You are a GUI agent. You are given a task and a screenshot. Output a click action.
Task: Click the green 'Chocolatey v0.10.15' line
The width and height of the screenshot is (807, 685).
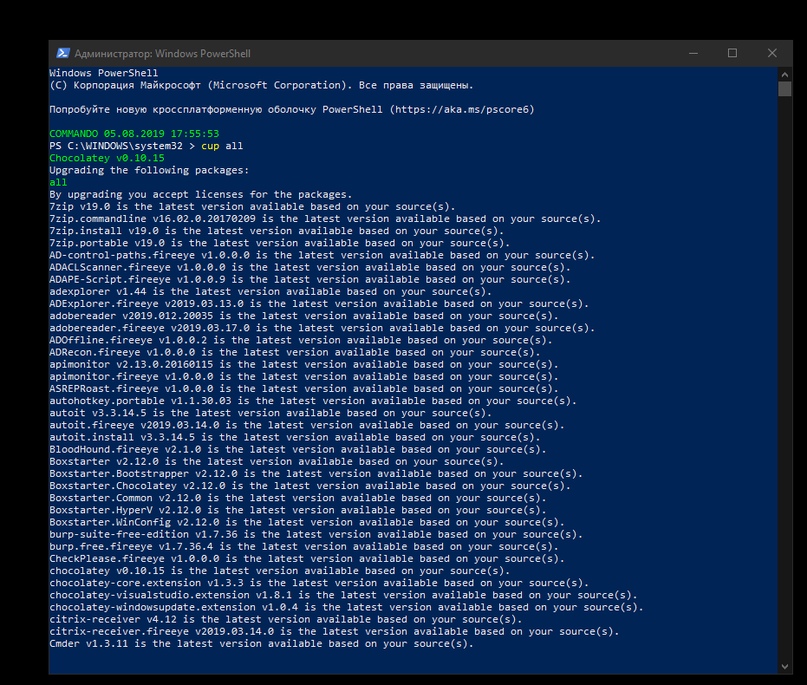[x=107, y=158]
